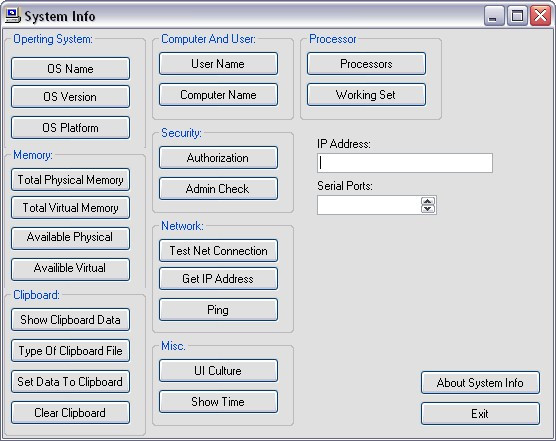The width and height of the screenshot is (556, 441).
Task: Retrieve the Computer Name
Action: pos(218,95)
